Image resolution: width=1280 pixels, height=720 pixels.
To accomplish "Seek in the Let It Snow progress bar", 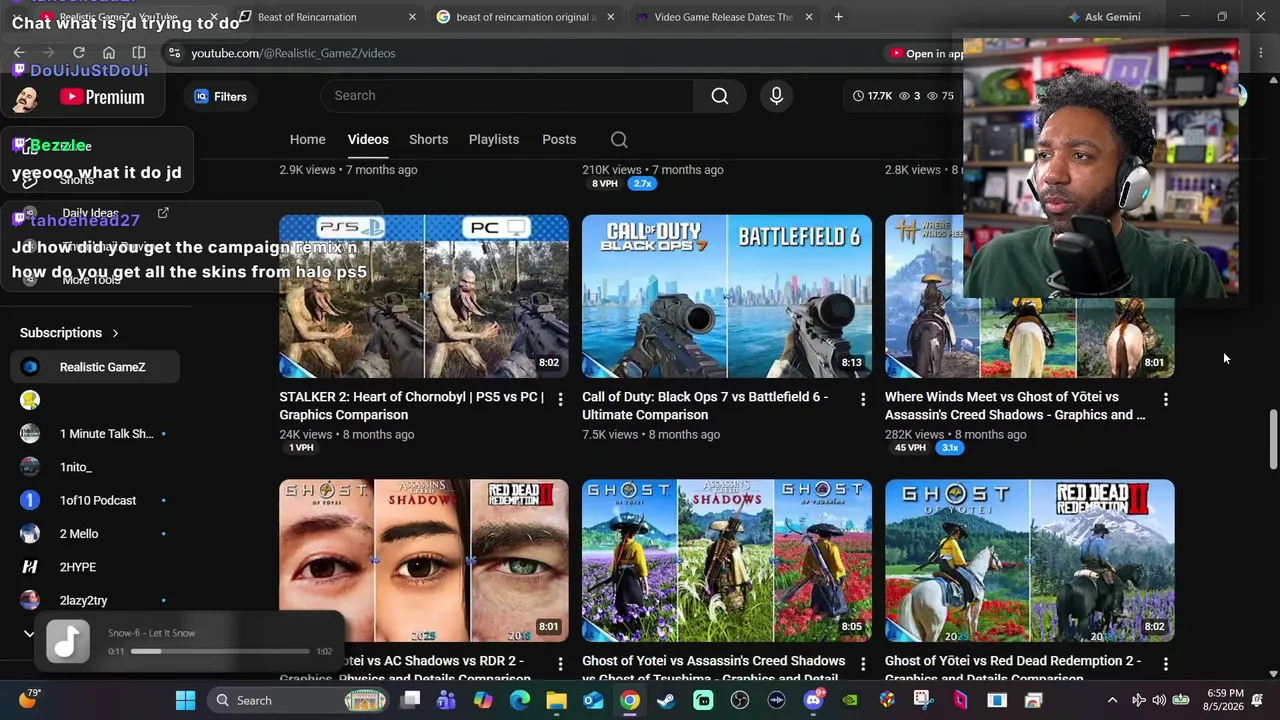I will point(220,651).
